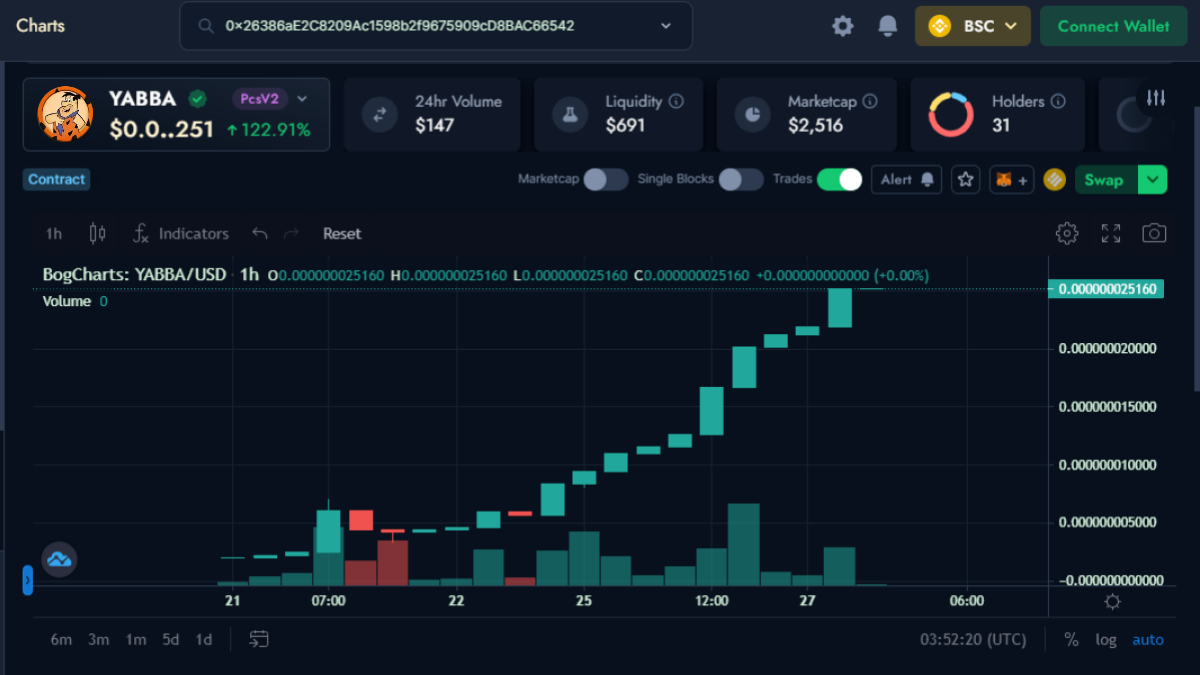The image size is (1200, 675).
Task: Add token to MetaMask fox button
Action: [1011, 180]
